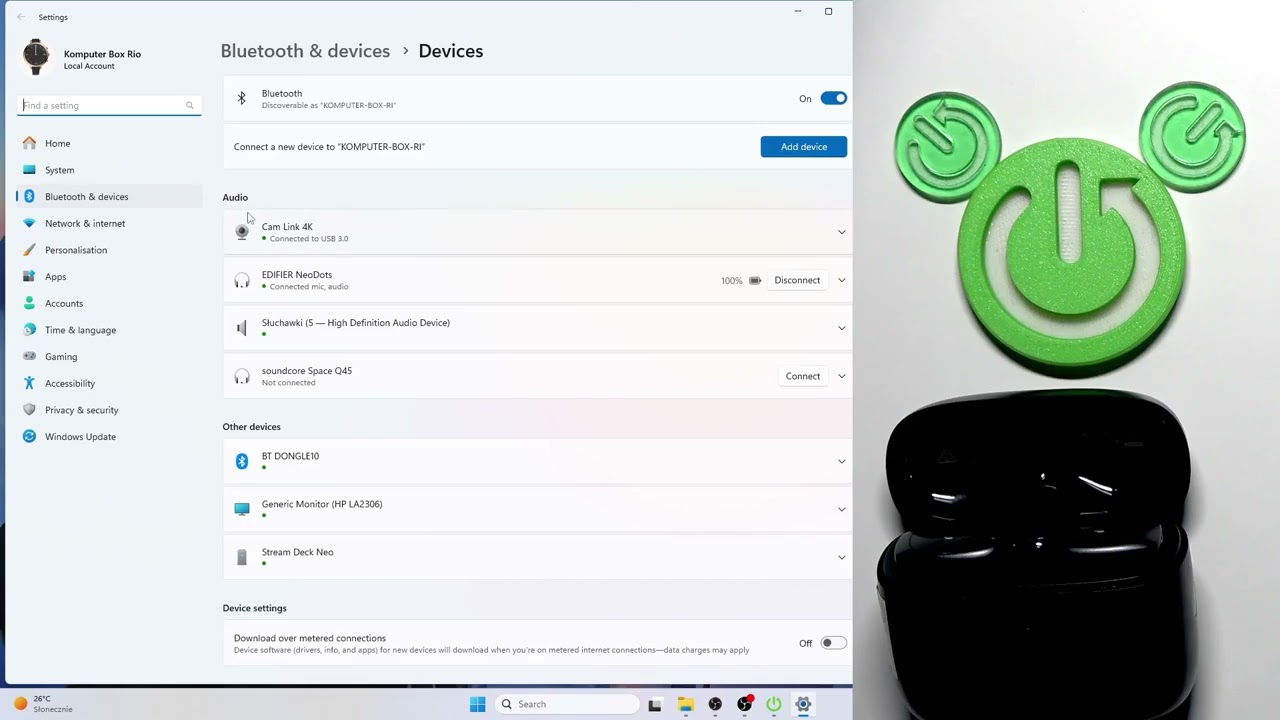Open Accessibility settings
Viewport: 1280px width, 720px height.
click(109, 383)
